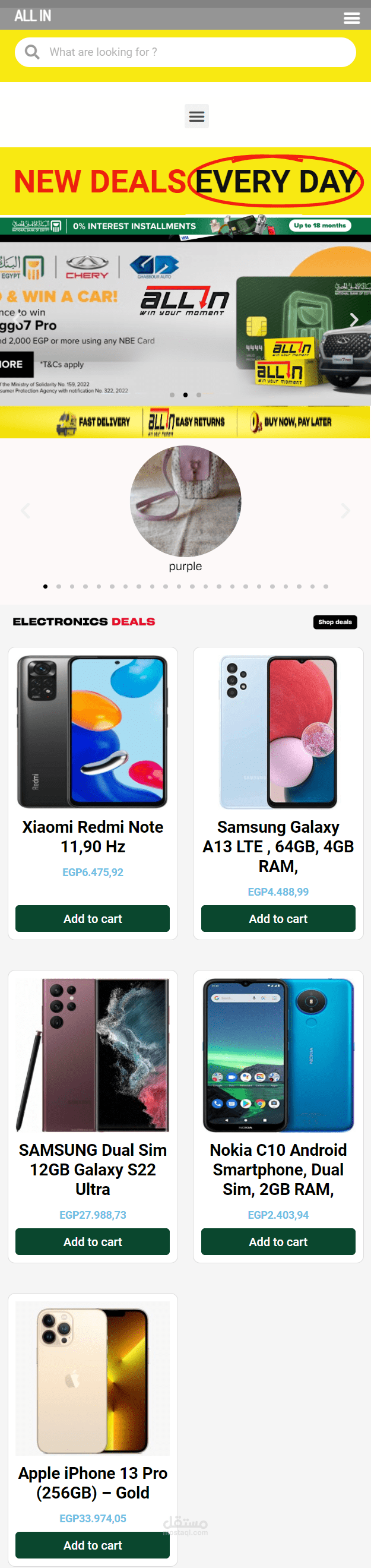Show previous category with left chevron
The height and width of the screenshot is (1568, 371).
26,511
